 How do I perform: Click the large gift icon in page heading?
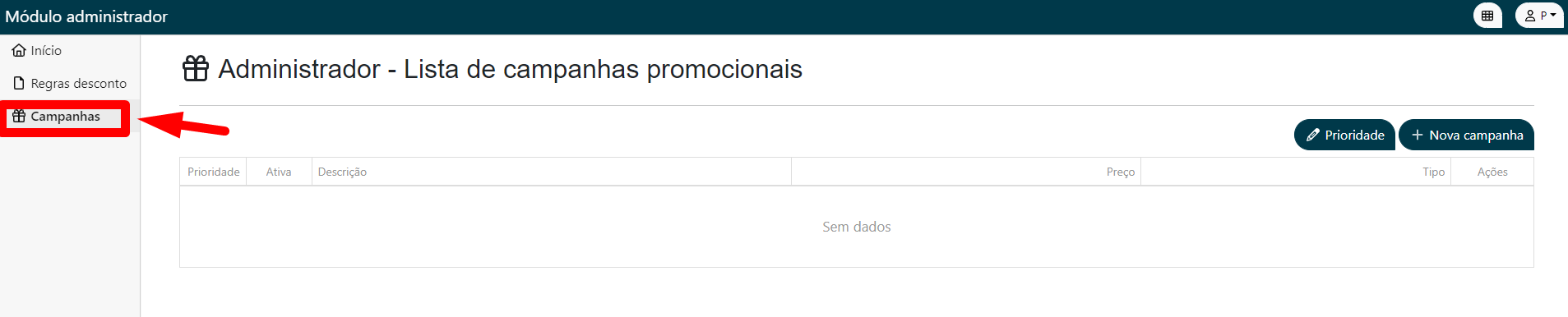click(x=196, y=69)
